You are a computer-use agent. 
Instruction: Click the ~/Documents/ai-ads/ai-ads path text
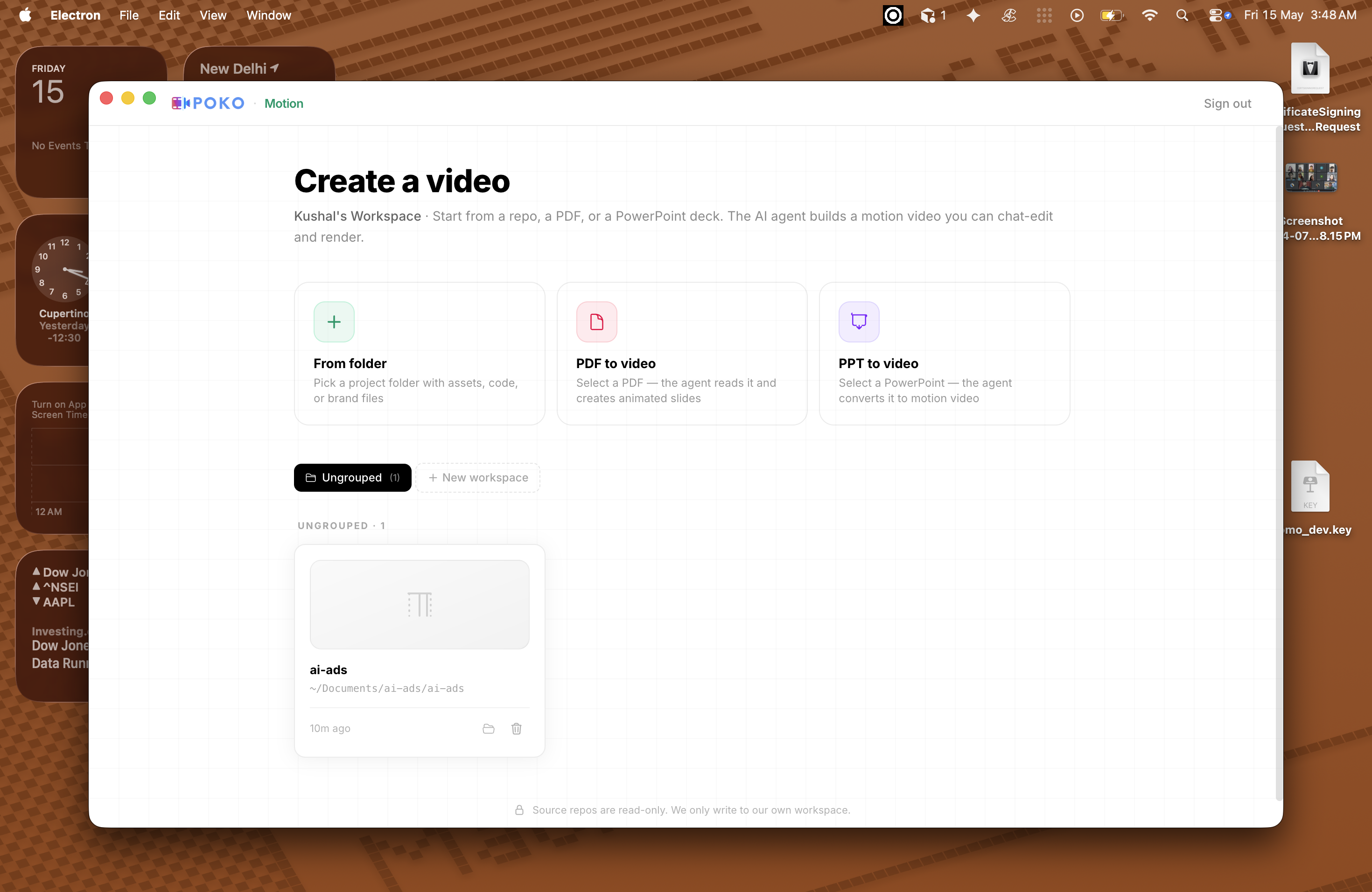pos(386,688)
